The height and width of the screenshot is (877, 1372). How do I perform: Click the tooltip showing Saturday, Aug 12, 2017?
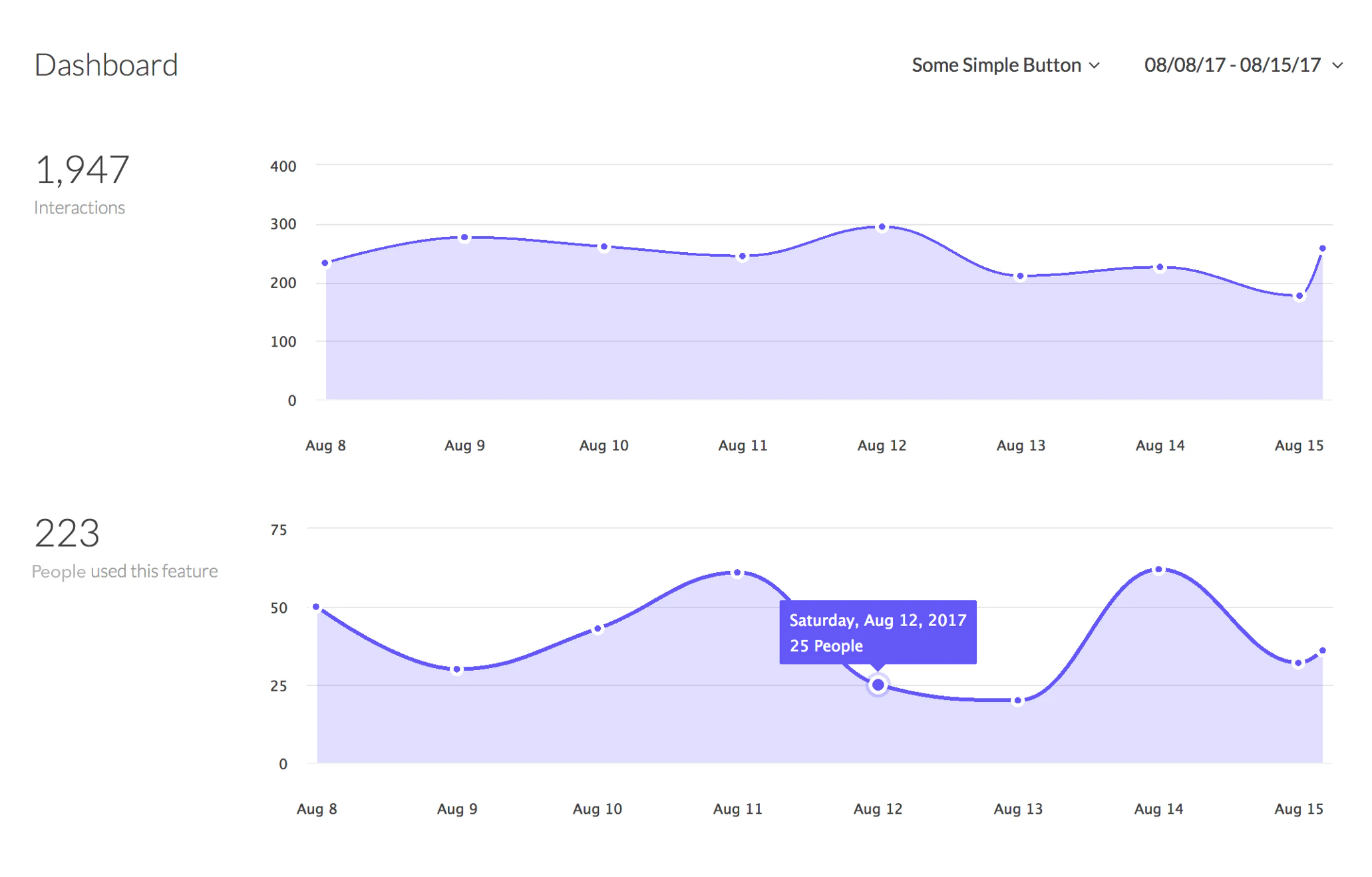[x=878, y=631]
